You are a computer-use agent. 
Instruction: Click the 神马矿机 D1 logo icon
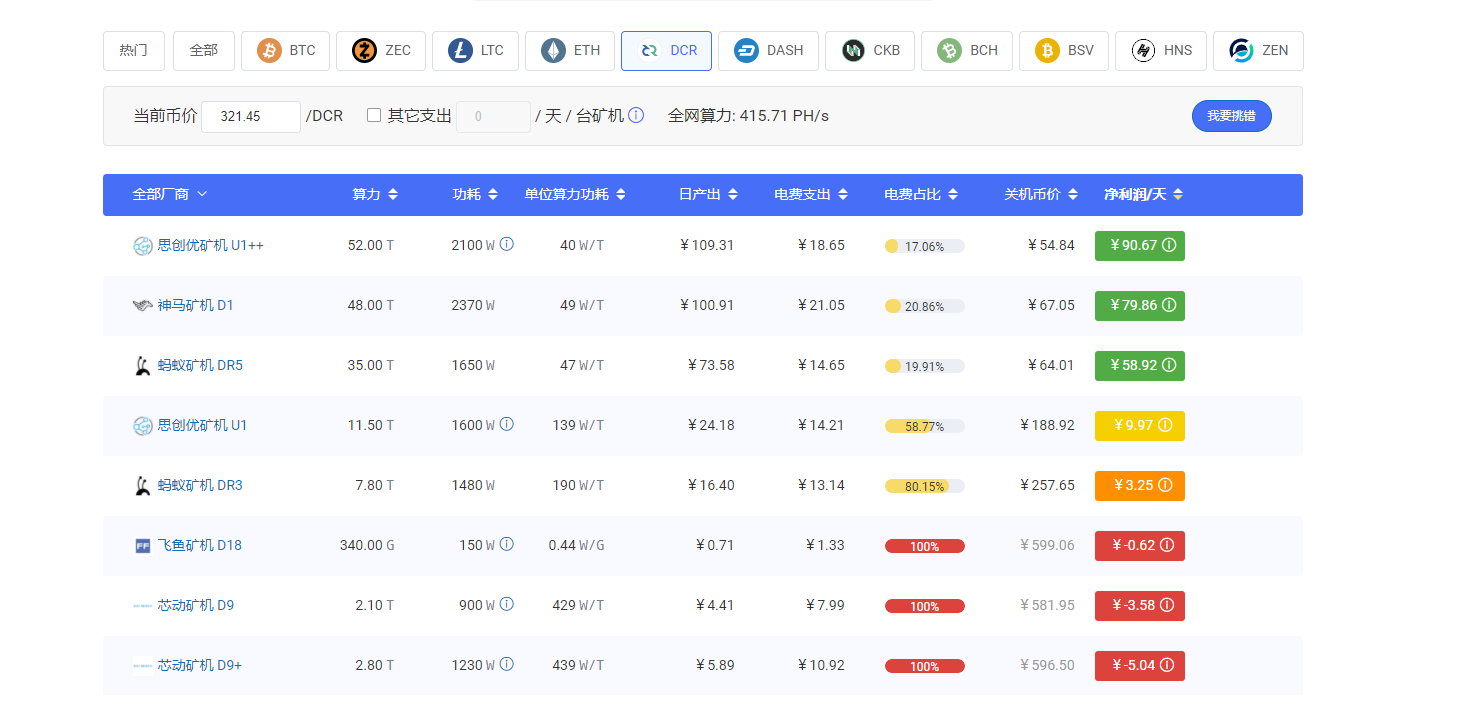(x=143, y=306)
